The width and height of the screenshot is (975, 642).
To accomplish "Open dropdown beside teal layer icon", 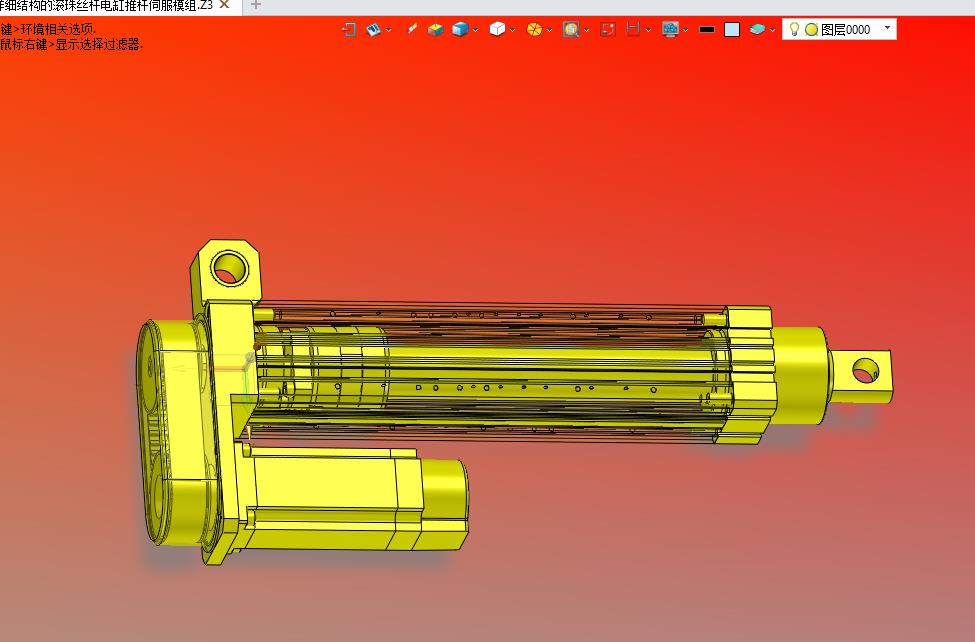I will [772, 30].
